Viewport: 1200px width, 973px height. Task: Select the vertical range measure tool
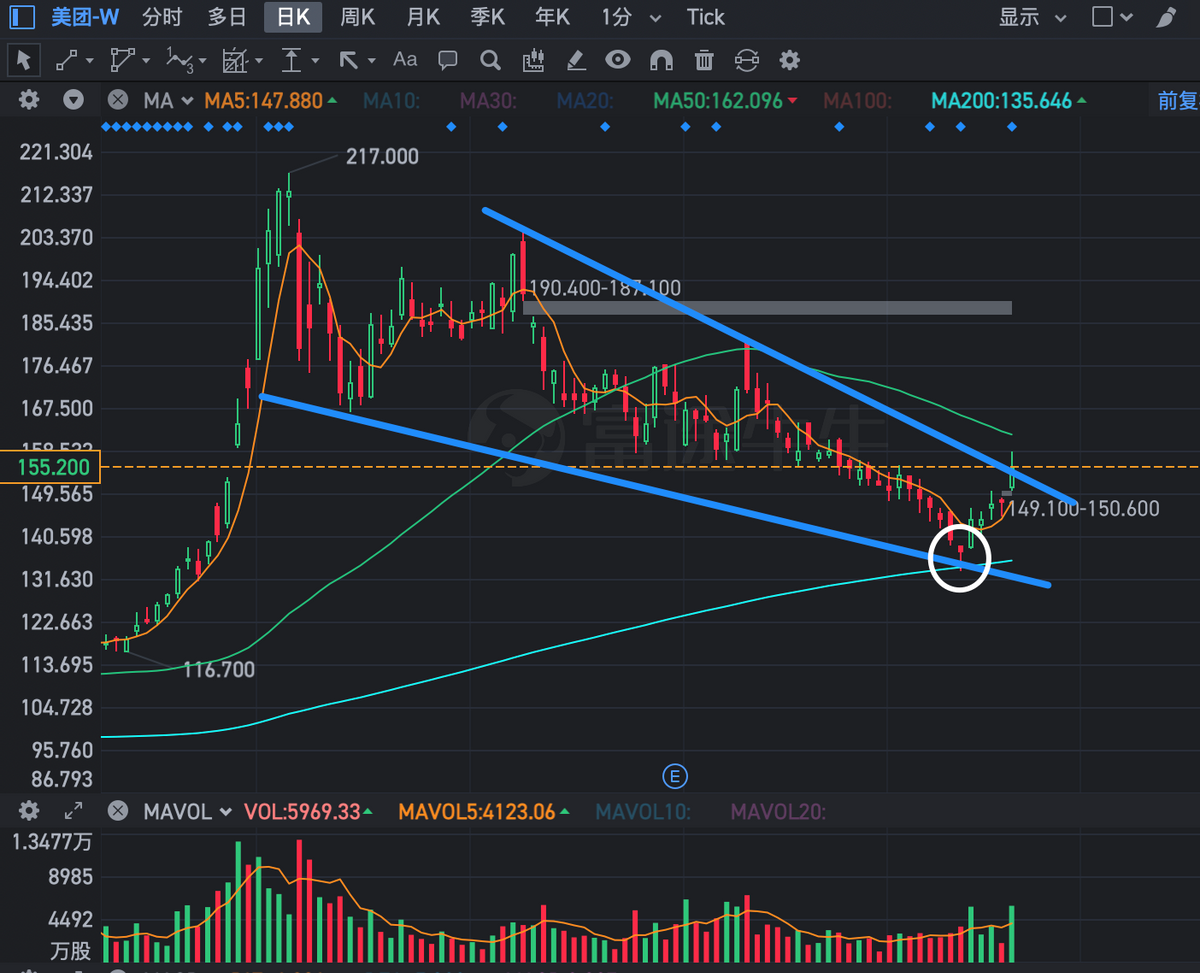coord(291,60)
